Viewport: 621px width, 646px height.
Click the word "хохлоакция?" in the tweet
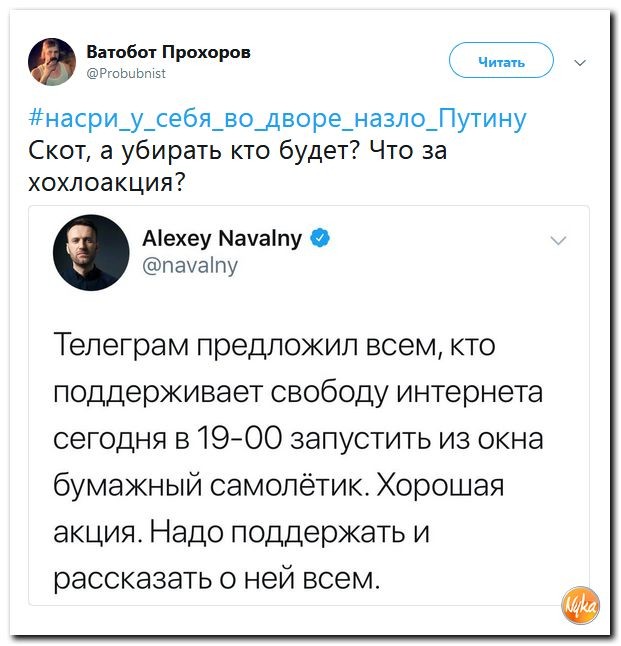coord(109,185)
